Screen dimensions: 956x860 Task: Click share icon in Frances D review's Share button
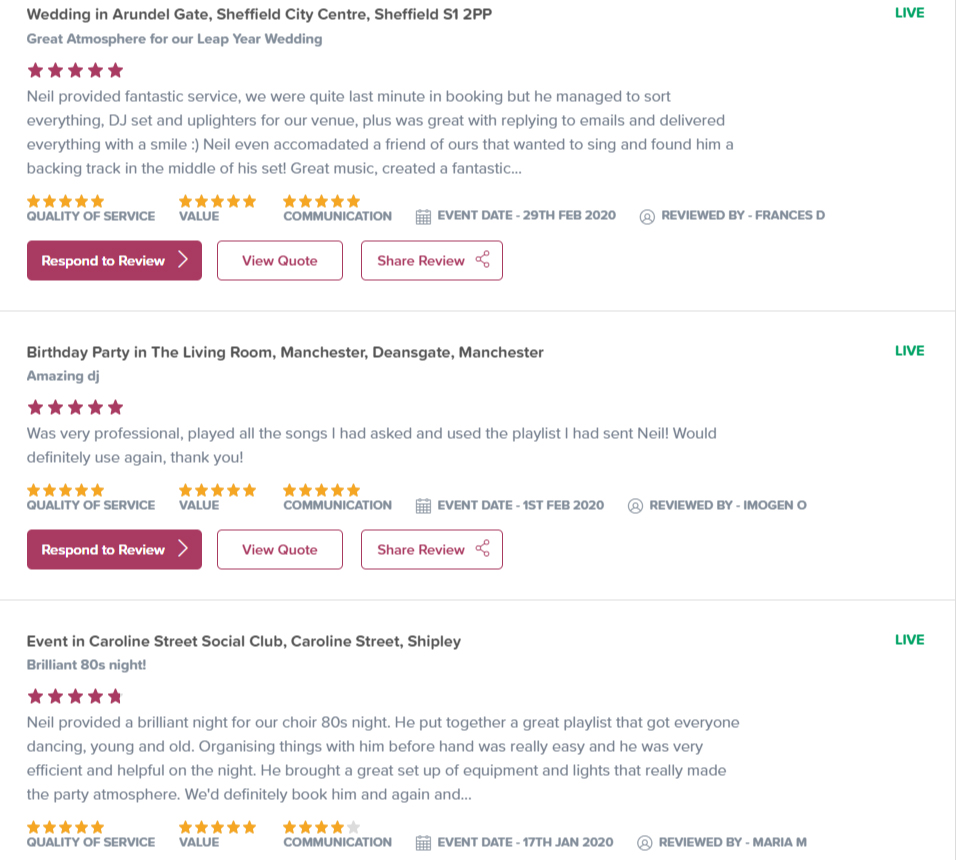pyautogui.click(x=483, y=260)
